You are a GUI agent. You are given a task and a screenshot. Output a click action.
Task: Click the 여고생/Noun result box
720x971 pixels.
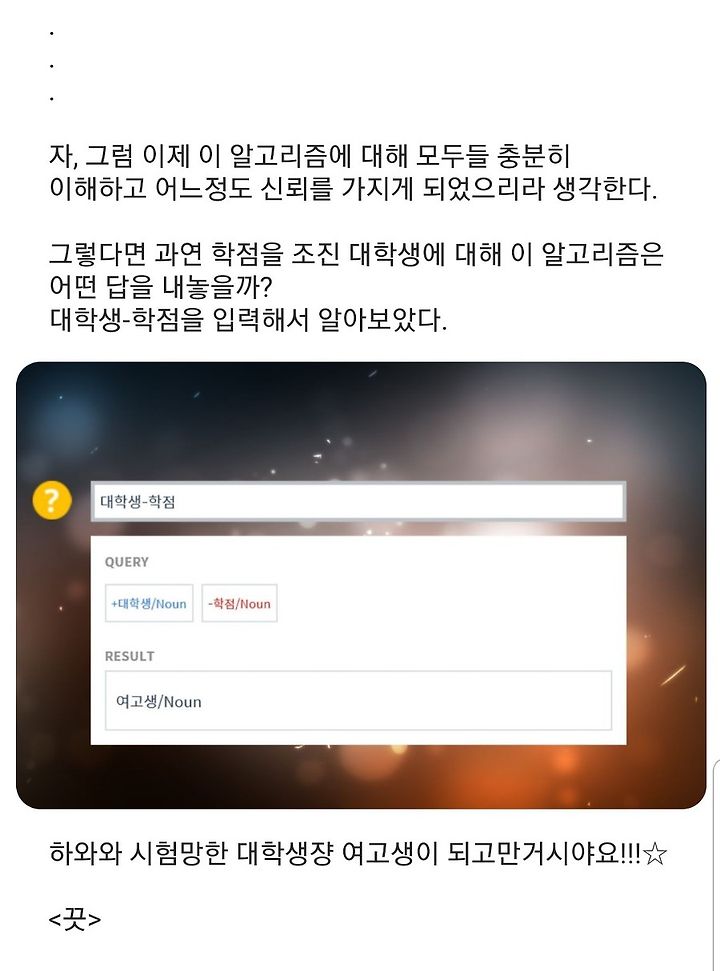[358, 701]
